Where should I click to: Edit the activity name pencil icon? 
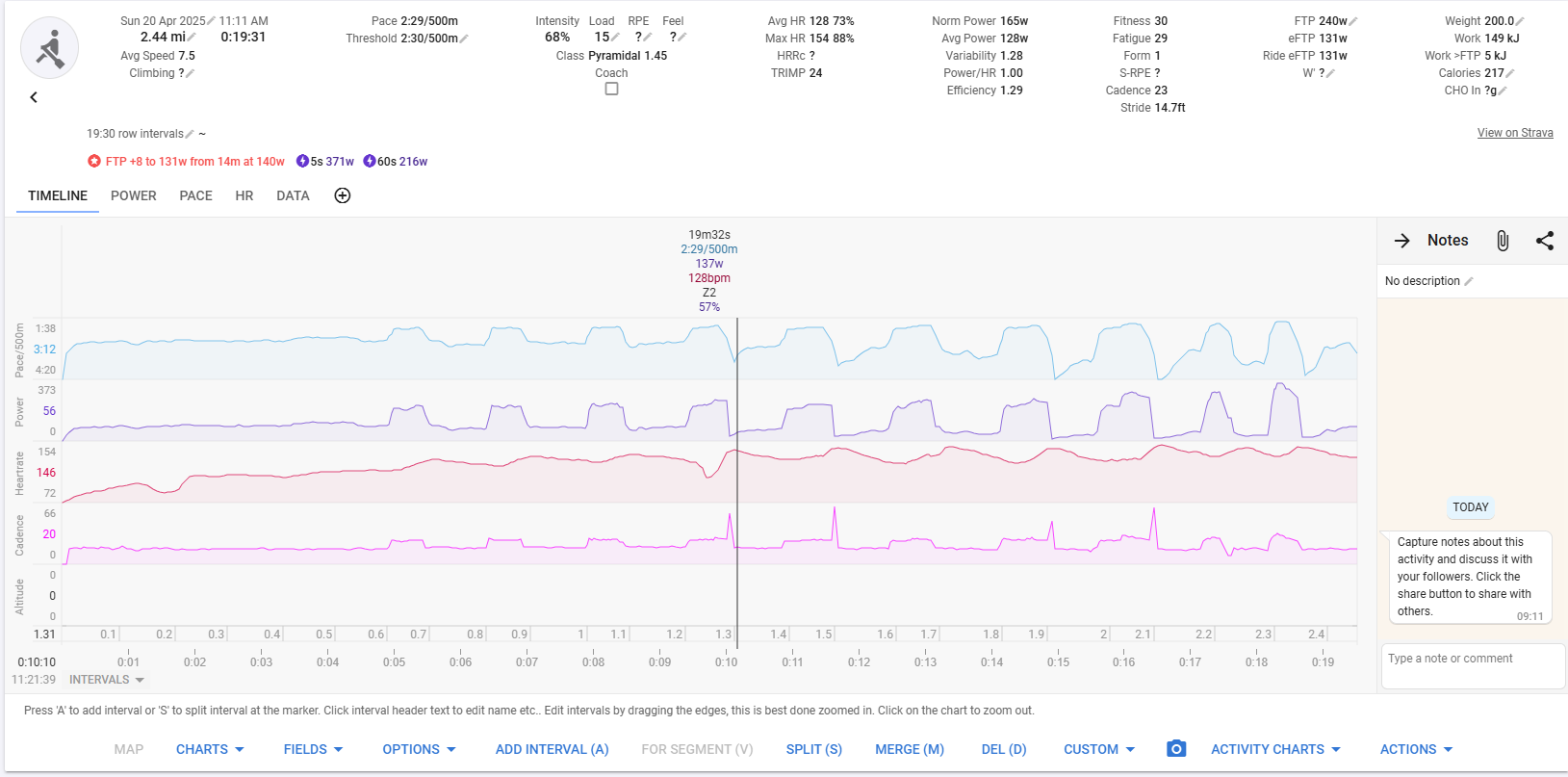190,135
